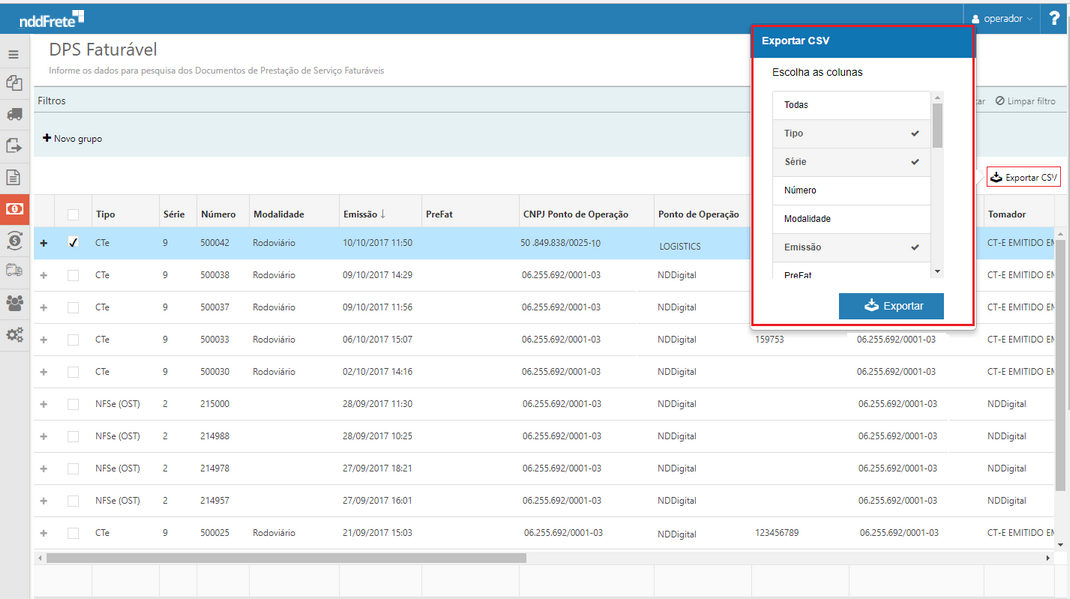The image size is (1070, 599).
Task: Click the blue Exportar button
Action: [x=891, y=306]
